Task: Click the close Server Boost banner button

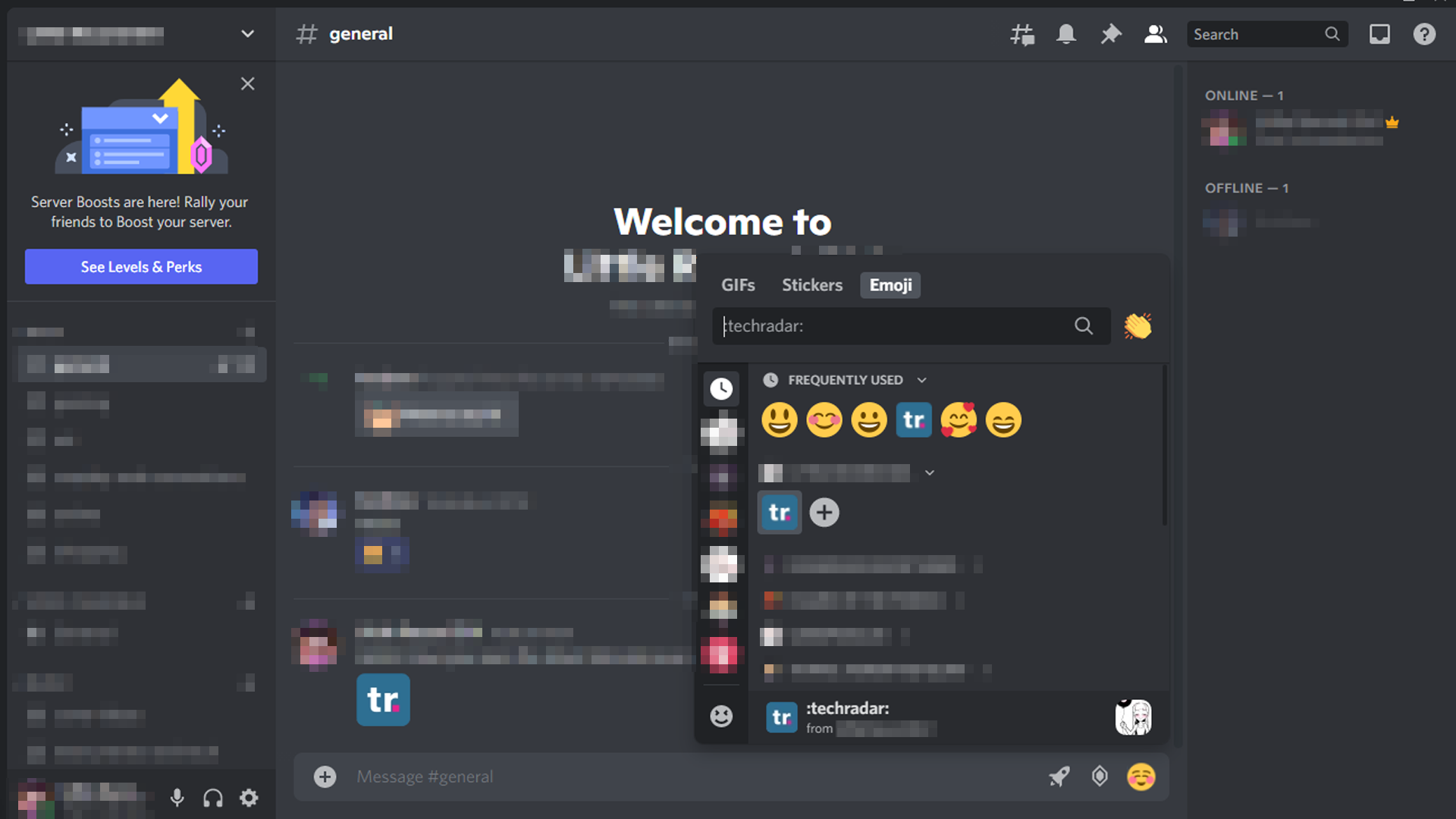Action: pos(247,83)
